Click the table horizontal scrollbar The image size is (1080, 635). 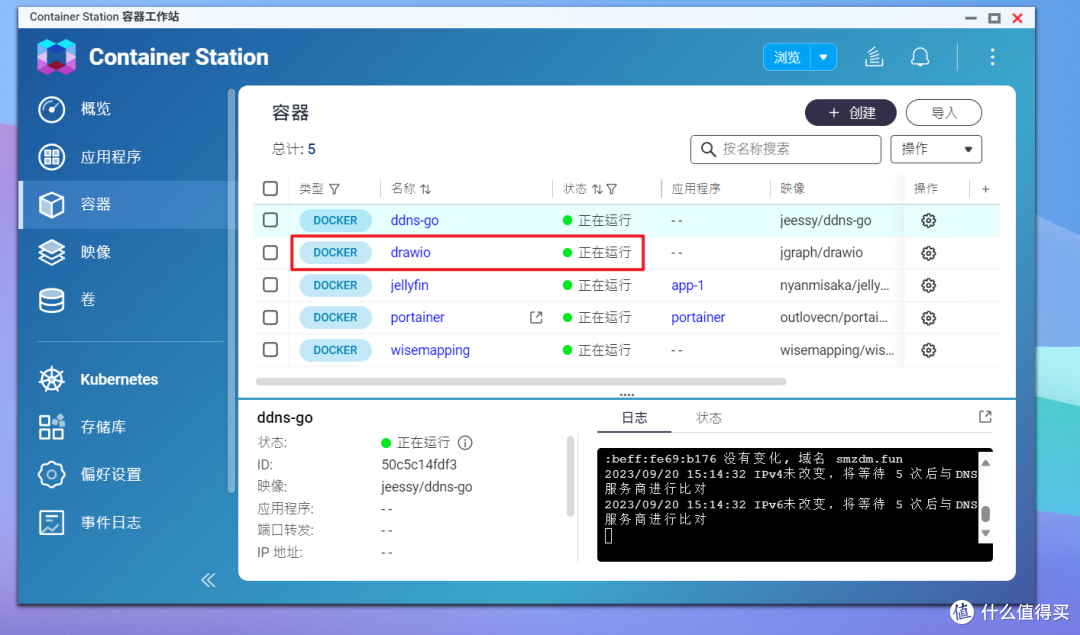point(521,381)
